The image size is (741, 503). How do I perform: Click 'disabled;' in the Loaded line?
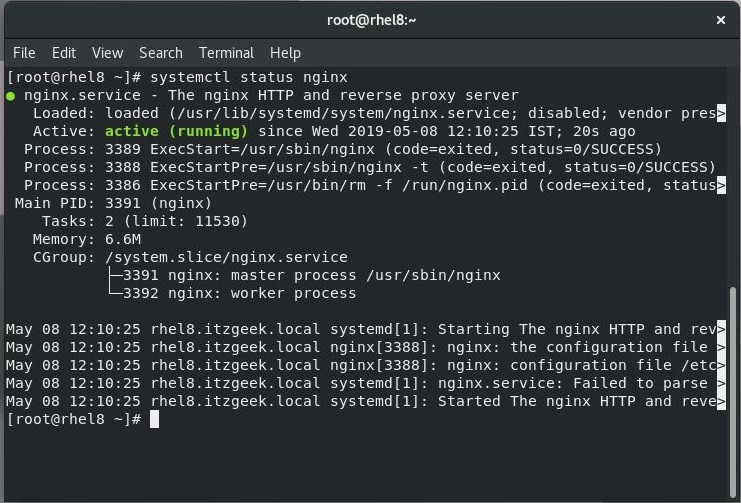click(569, 113)
